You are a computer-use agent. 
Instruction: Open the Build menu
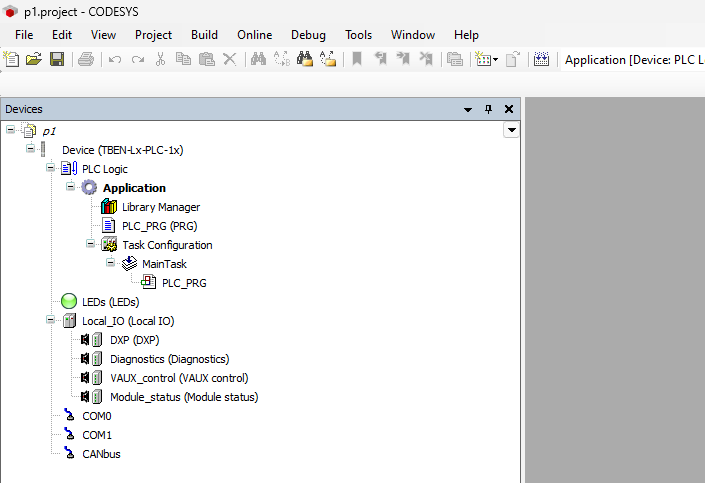point(204,35)
